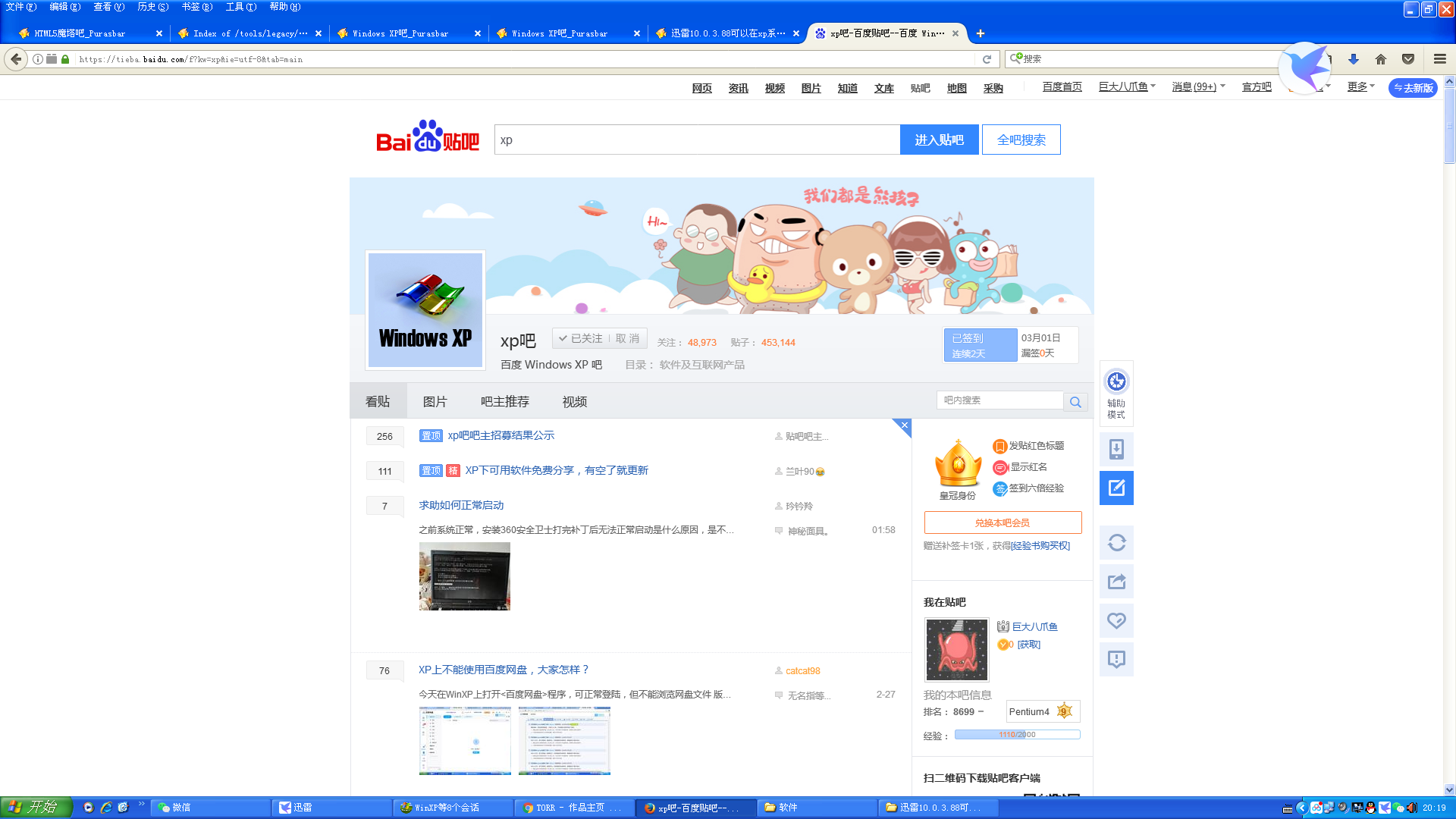The image size is (1456, 819).
Task: Toggle 辅助模式 assist mode
Action: pyautogui.click(x=1116, y=393)
